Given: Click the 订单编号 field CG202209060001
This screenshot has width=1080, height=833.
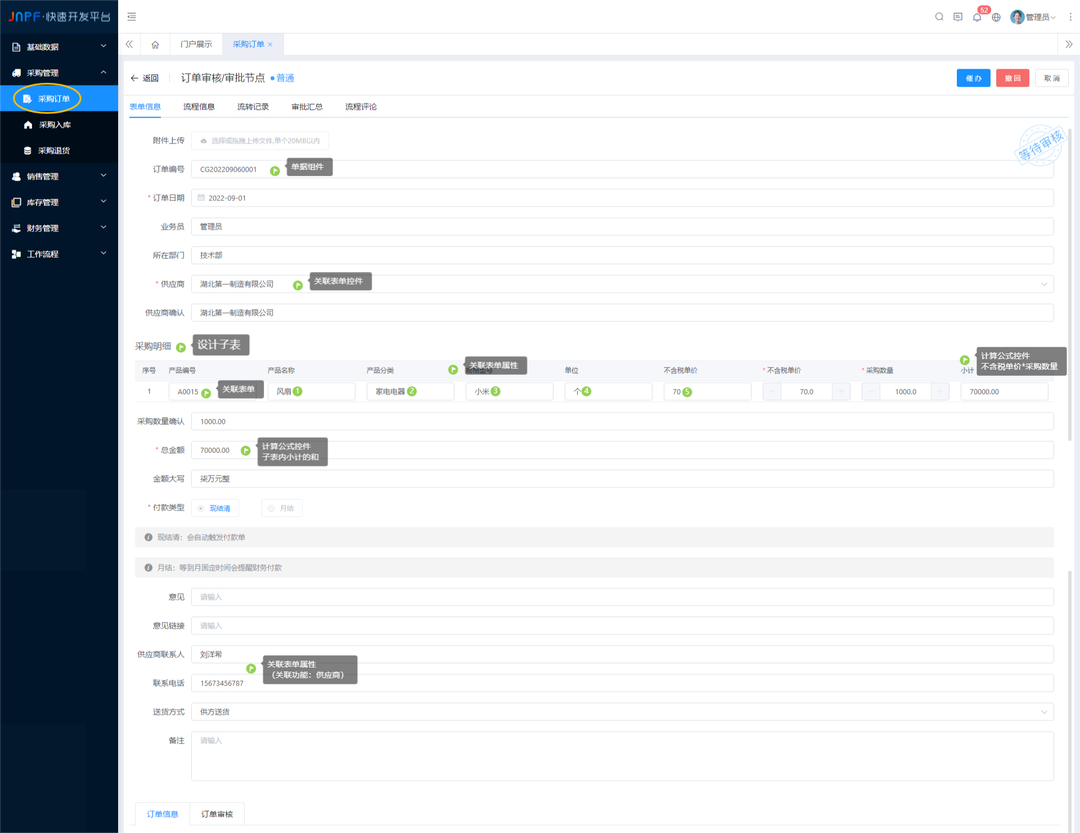Looking at the screenshot, I should pyautogui.click(x=622, y=169).
